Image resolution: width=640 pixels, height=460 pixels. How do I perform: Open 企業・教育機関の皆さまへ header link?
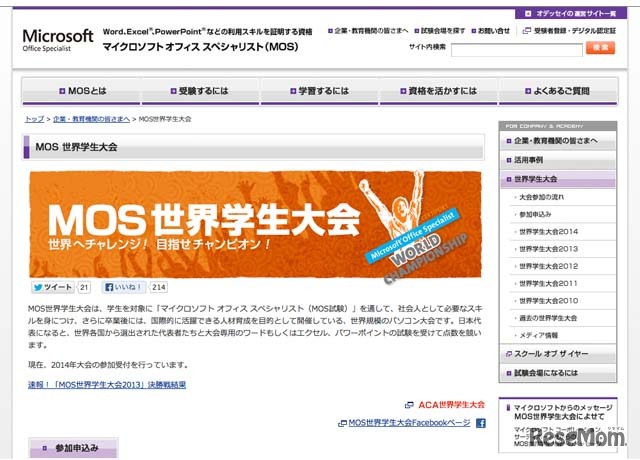[368, 31]
